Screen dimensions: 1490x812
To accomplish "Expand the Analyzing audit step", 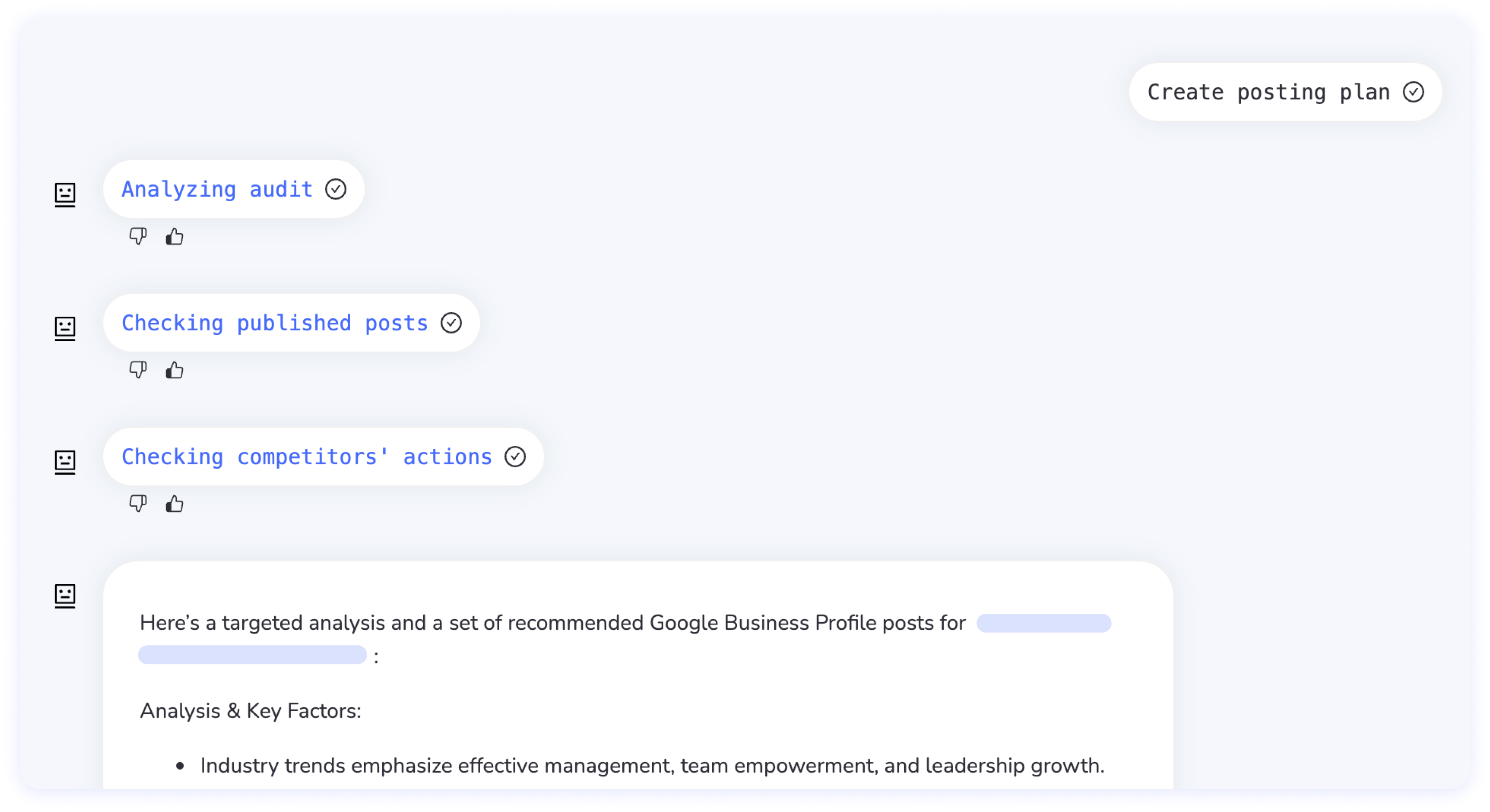I will [217, 190].
